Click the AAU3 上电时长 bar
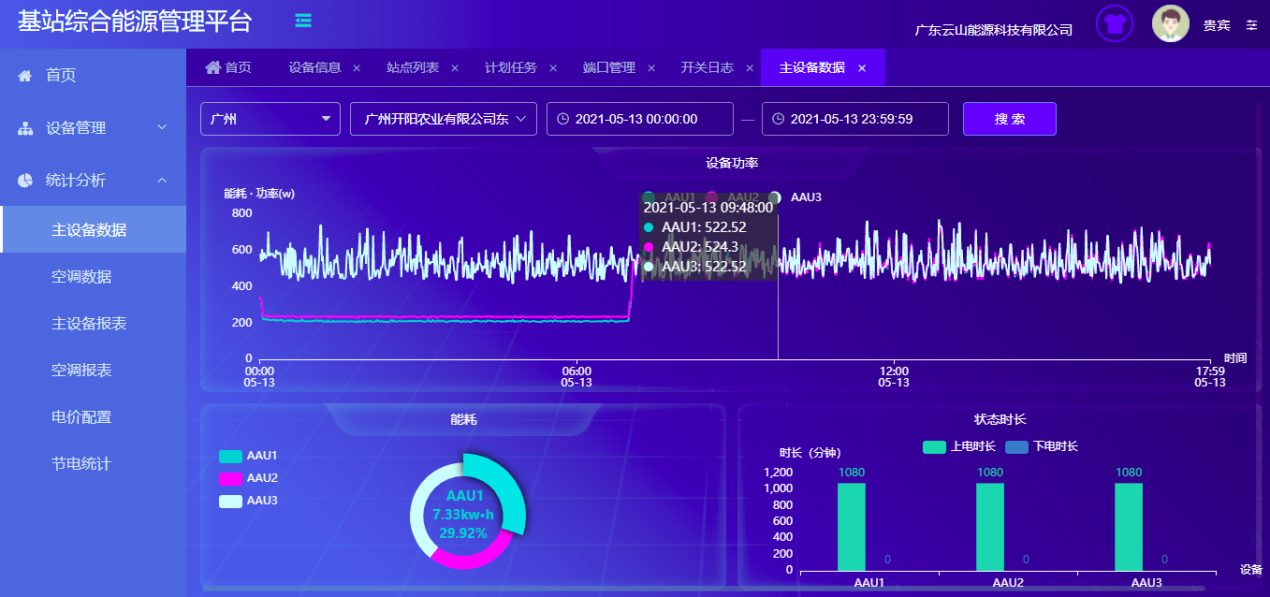1270x597 pixels. point(1129,527)
